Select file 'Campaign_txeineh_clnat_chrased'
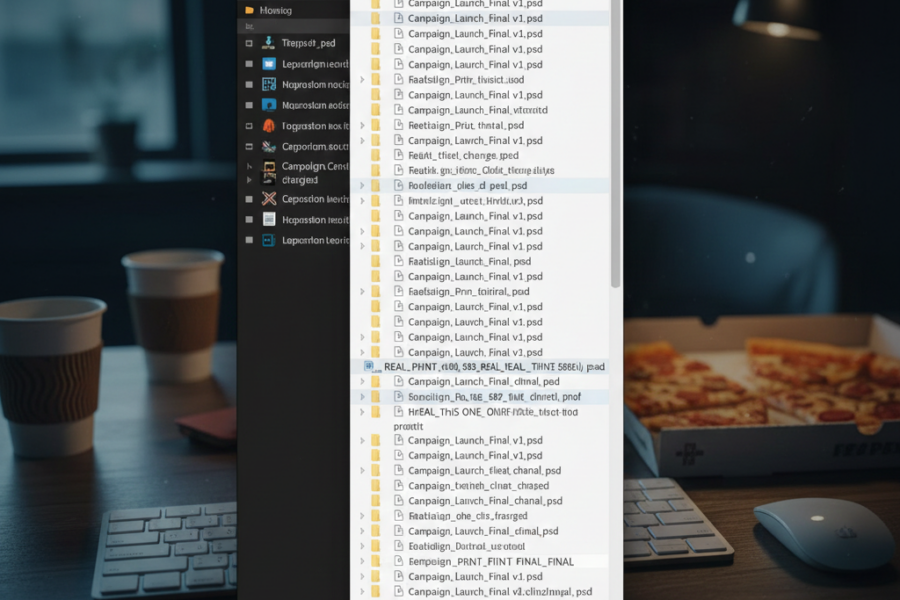The width and height of the screenshot is (900, 600). click(x=479, y=485)
